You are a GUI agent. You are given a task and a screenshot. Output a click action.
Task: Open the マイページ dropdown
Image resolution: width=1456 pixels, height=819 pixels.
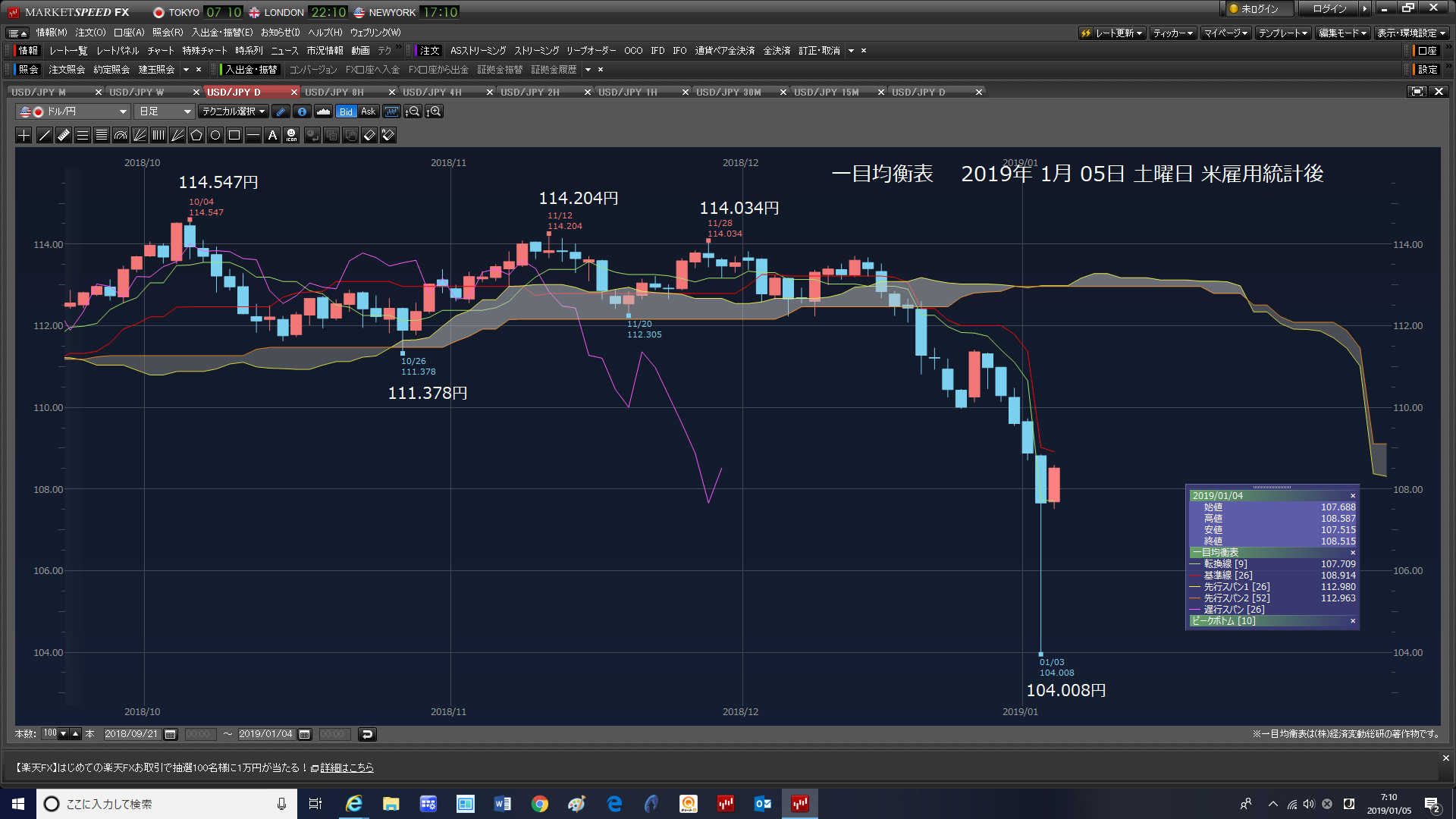click(x=1225, y=33)
